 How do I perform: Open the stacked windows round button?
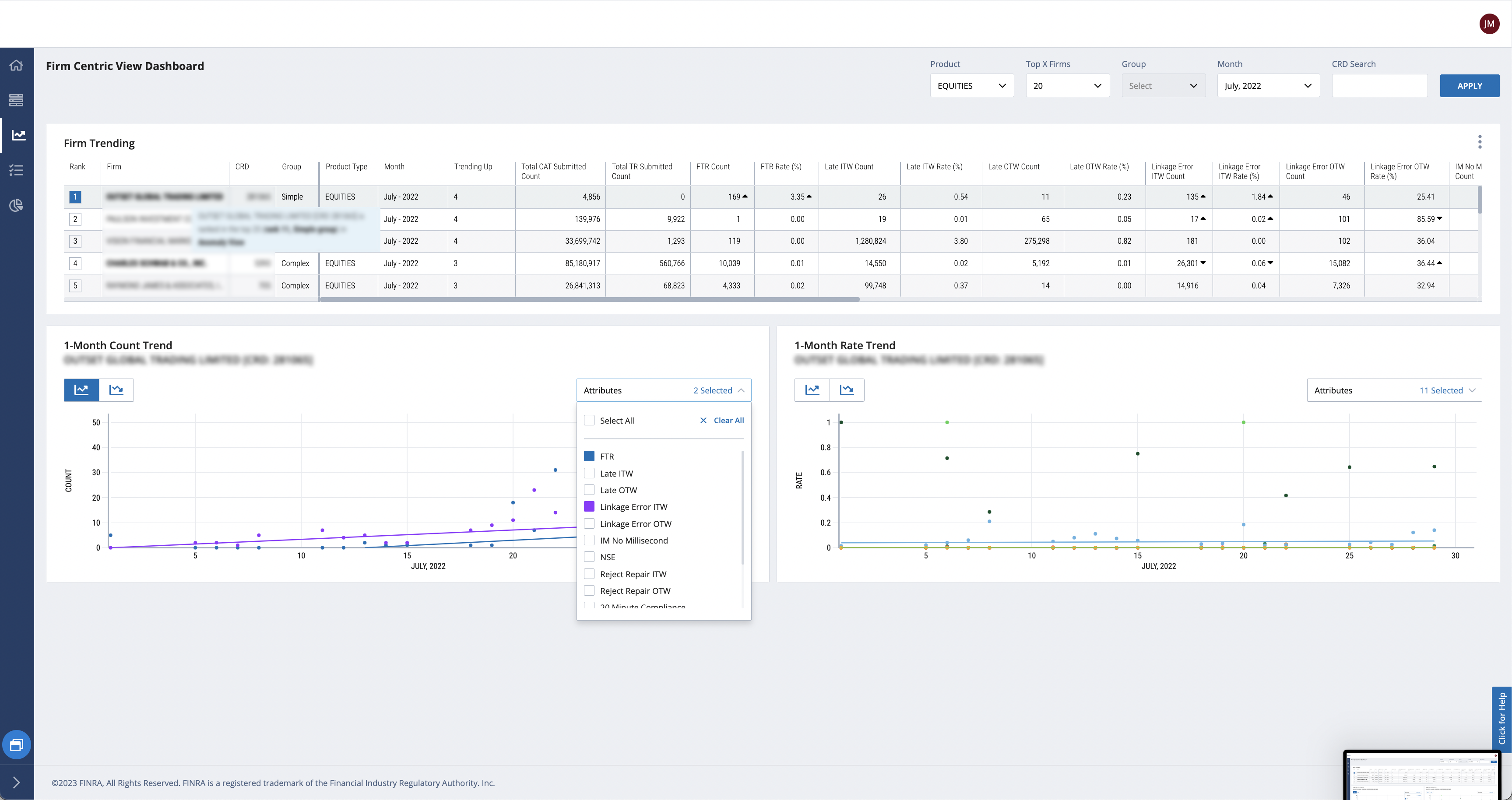(17, 745)
